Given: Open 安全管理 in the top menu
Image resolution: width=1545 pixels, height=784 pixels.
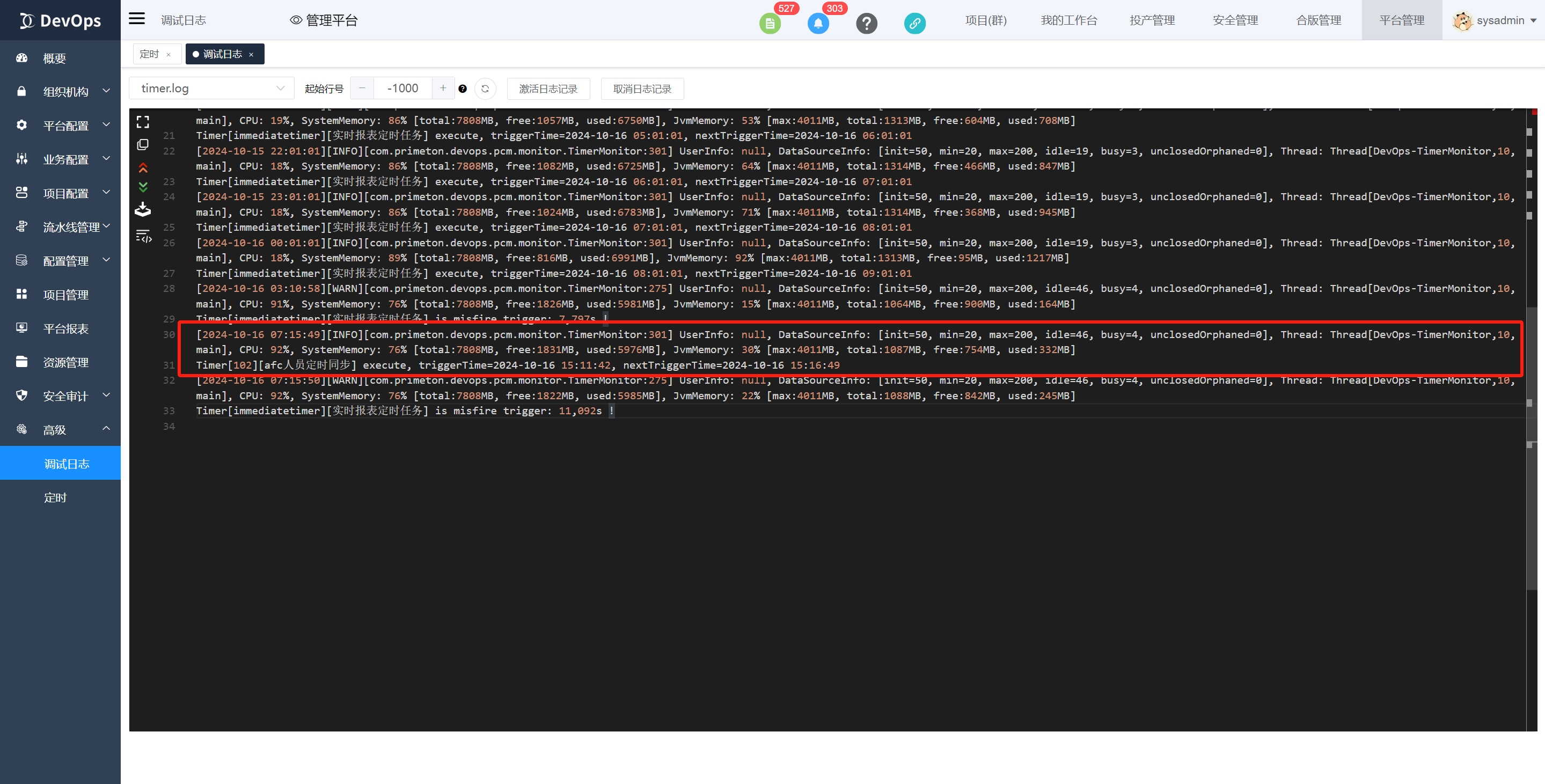Looking at the screenshot, I should coord(1235,20).
